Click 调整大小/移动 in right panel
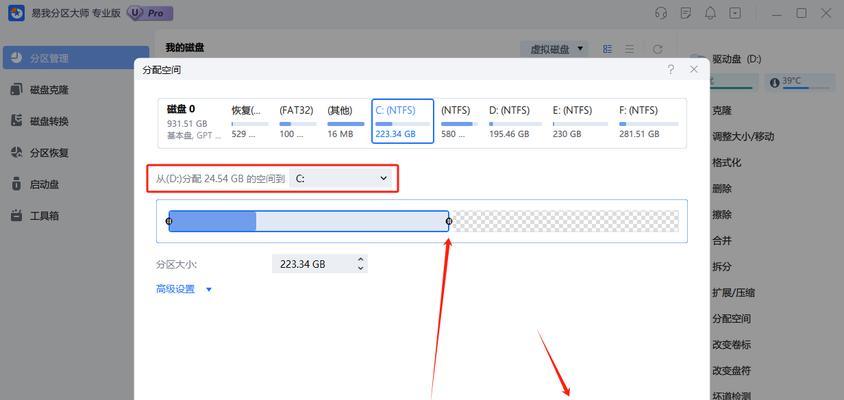This screenshot has height=400, width=844. point(743,137)
